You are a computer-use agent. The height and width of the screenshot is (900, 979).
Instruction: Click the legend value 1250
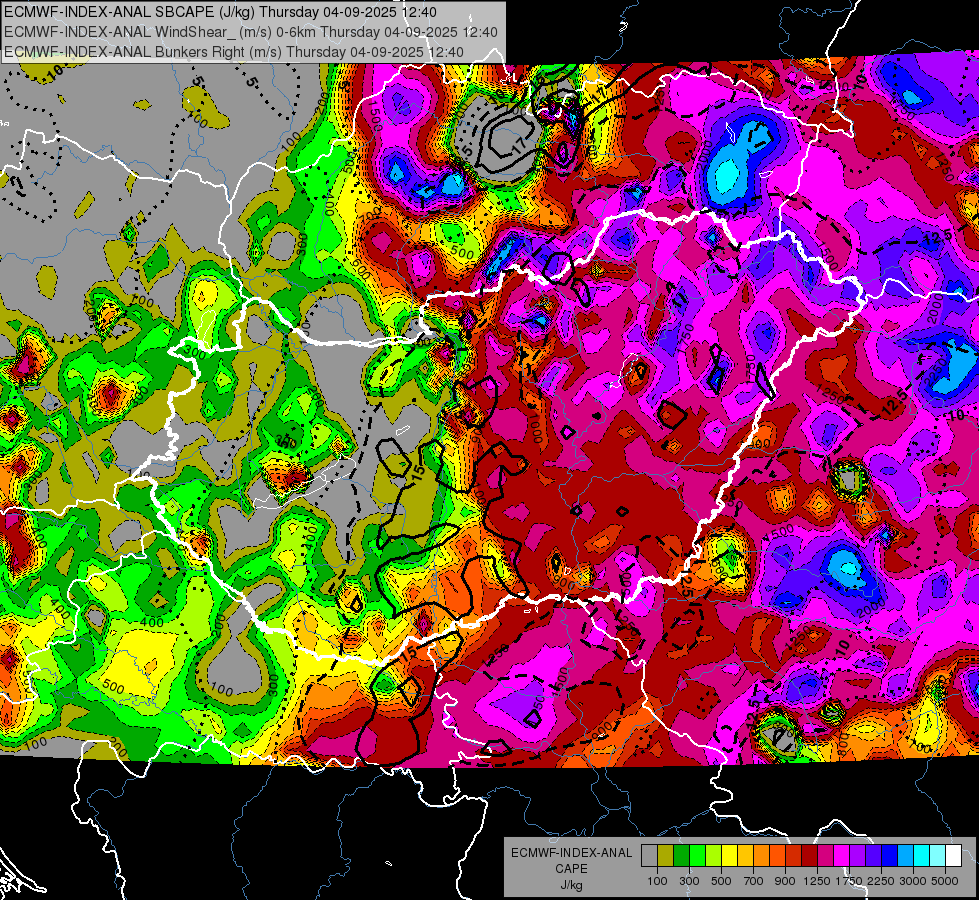click(x=817, y=881)
